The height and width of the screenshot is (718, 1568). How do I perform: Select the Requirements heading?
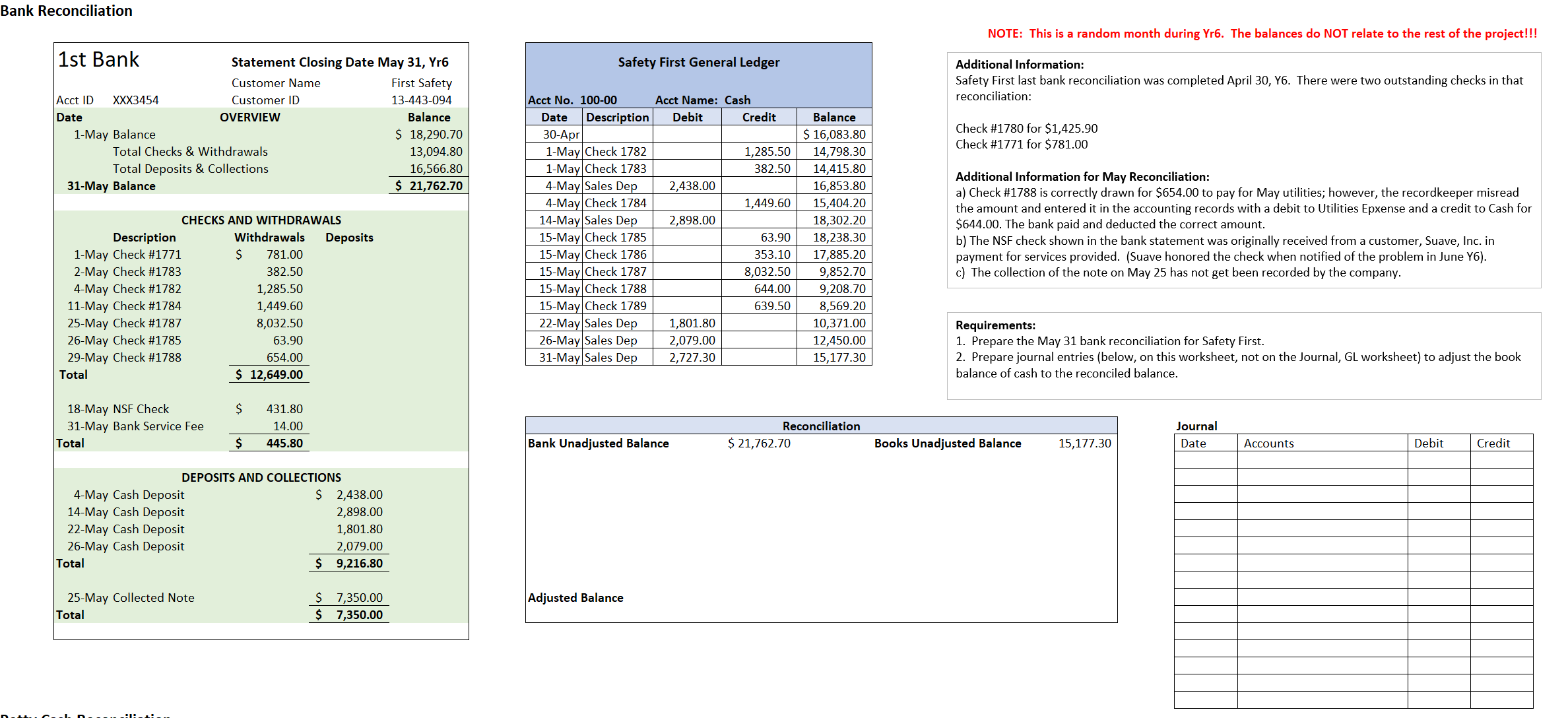coord(995,325)
